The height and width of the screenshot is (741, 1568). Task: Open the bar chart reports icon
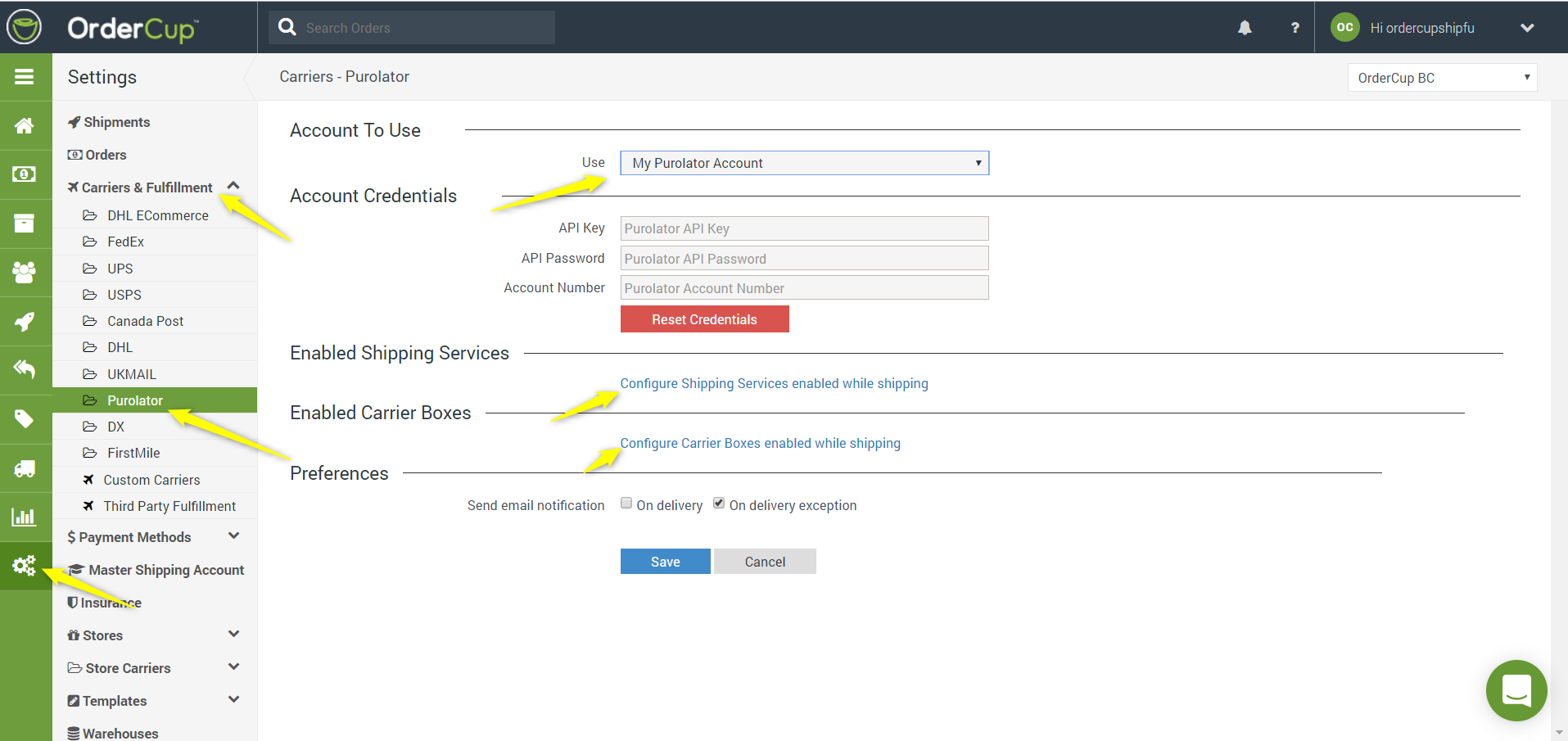[x=25, y=517]
